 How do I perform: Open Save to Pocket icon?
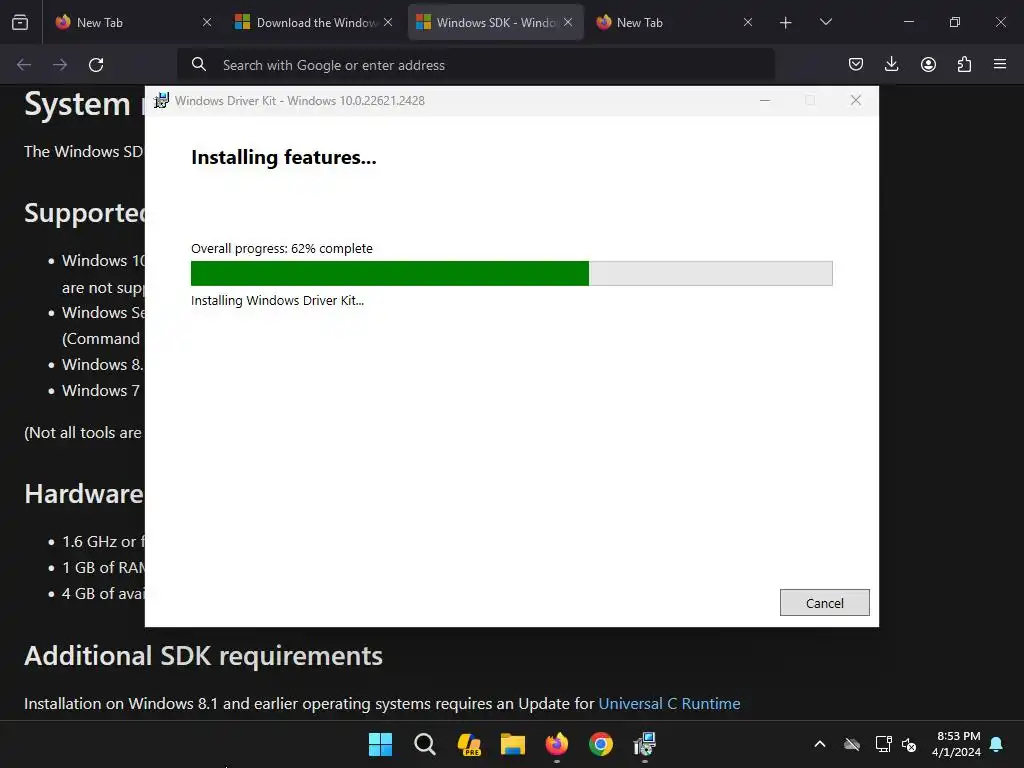click(856, 64)
